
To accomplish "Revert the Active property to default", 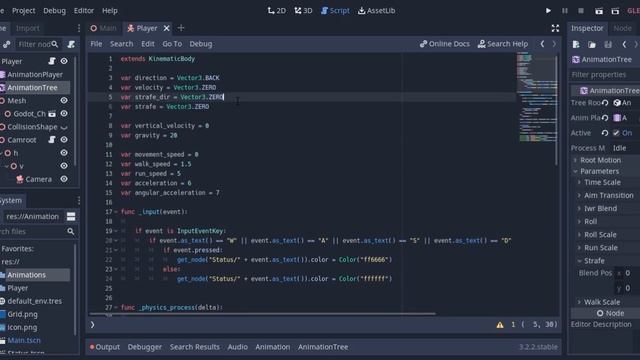I will click(604, 133).
